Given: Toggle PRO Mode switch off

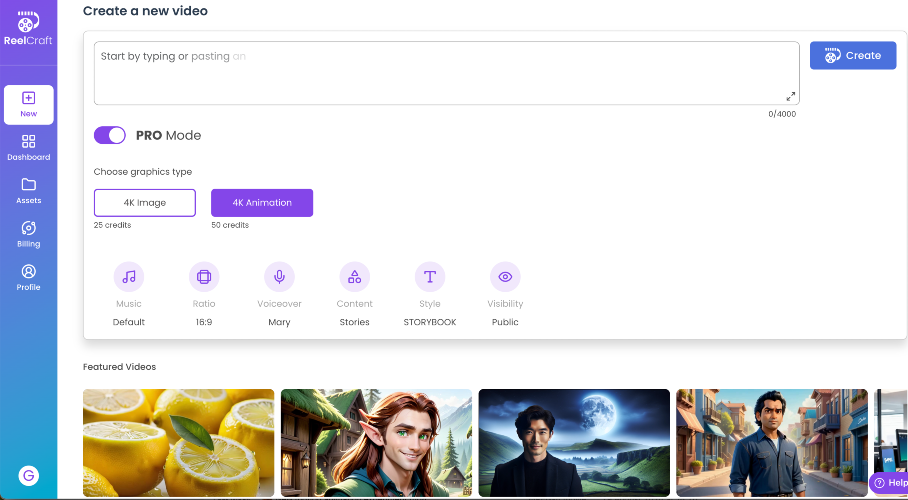Looking at the screenshot, I should tap(109, 135).
